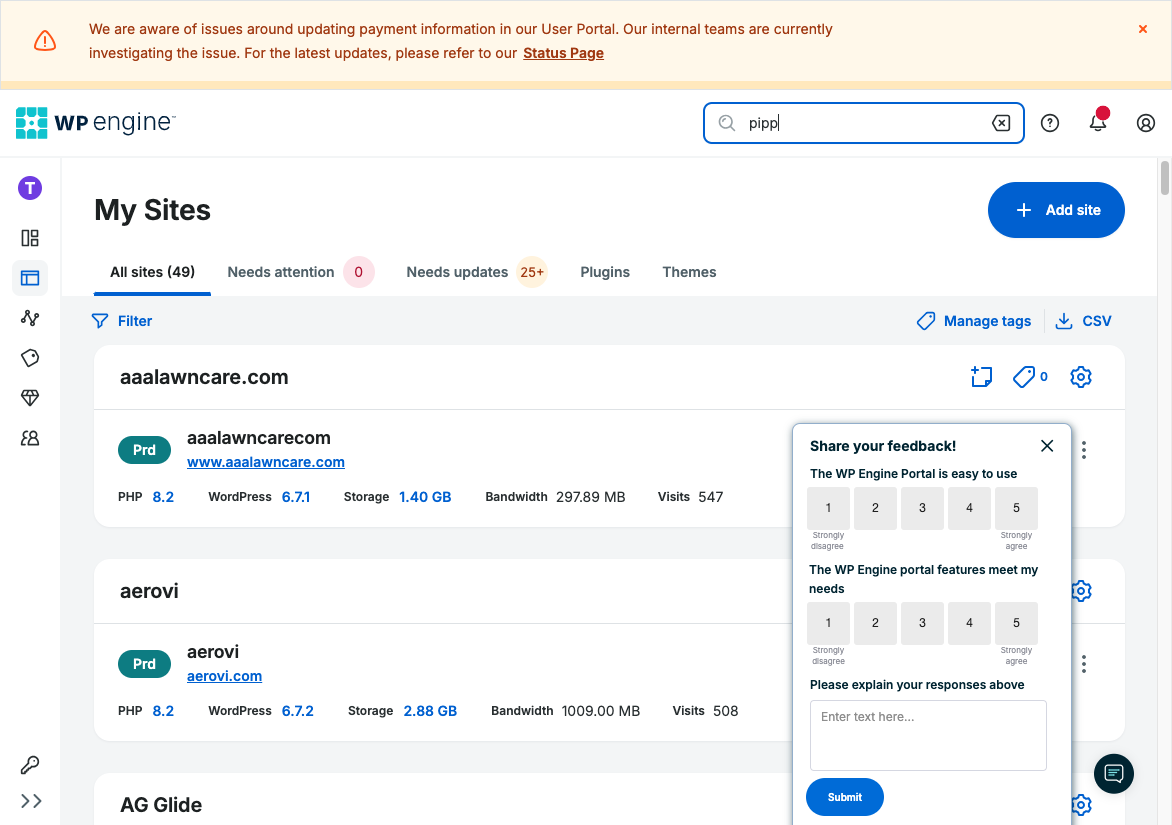Viewport: 1172px width, 825px height.
Task: Open three-dot menu for aerovi environment
Action: (1083, 664)
